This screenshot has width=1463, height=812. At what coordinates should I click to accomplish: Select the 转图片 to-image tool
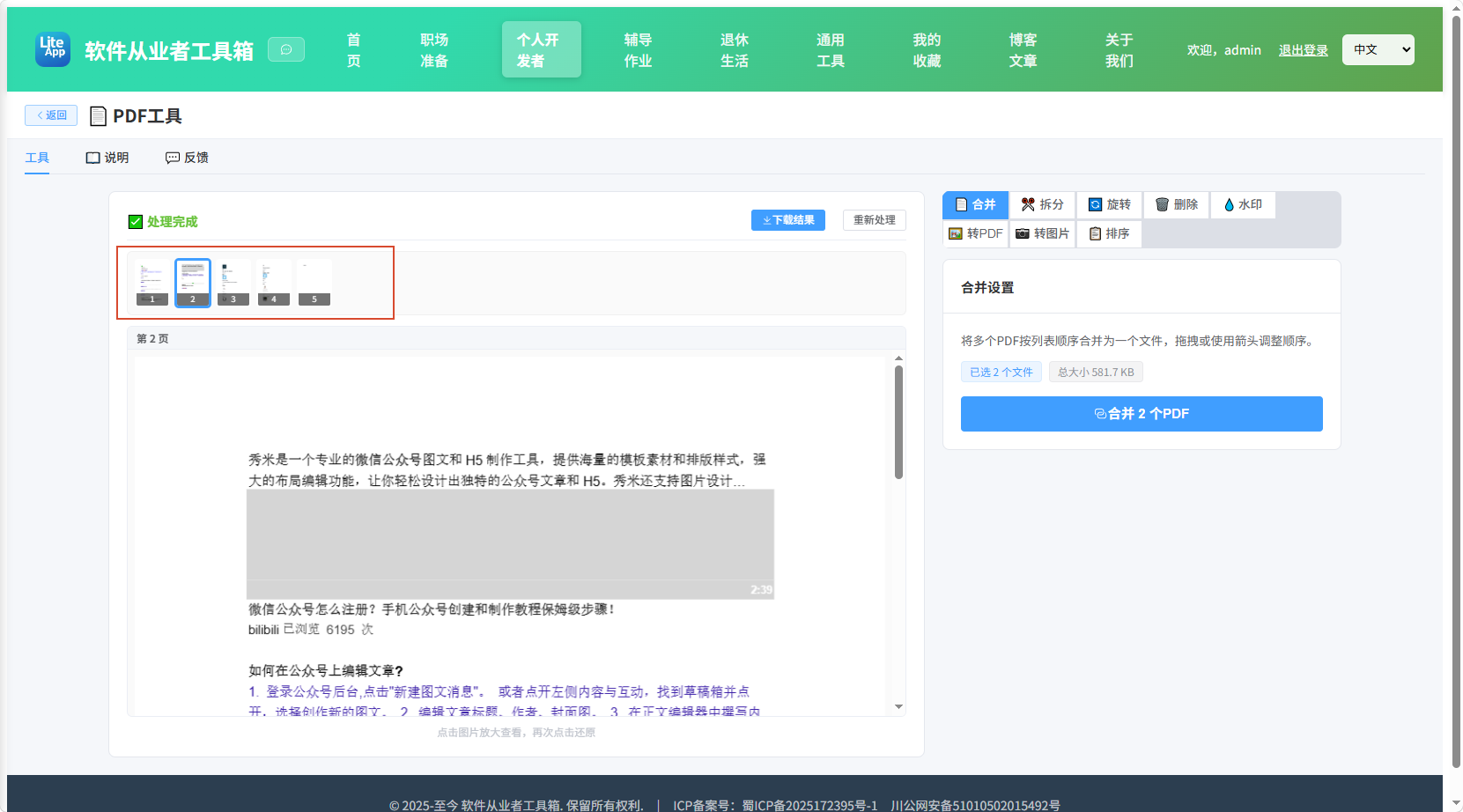tap(1042, 233)
